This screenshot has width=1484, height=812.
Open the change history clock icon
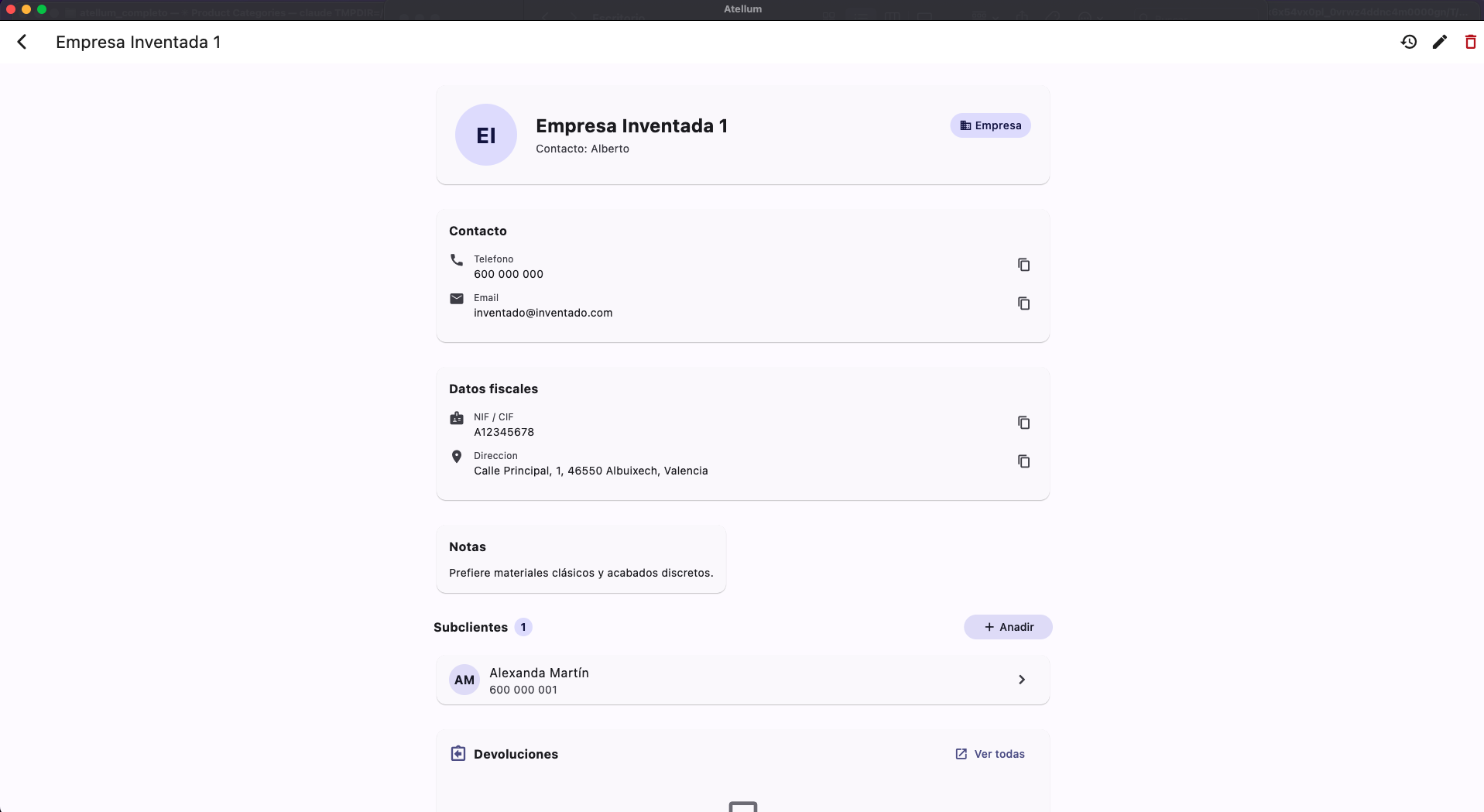click(x=1409, y=42)
